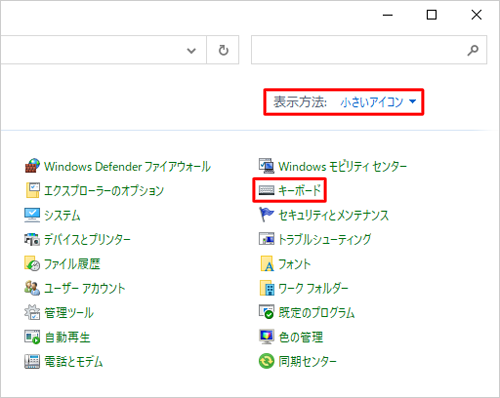Open the 管理ツール gear icon

(x=32, y=312)
